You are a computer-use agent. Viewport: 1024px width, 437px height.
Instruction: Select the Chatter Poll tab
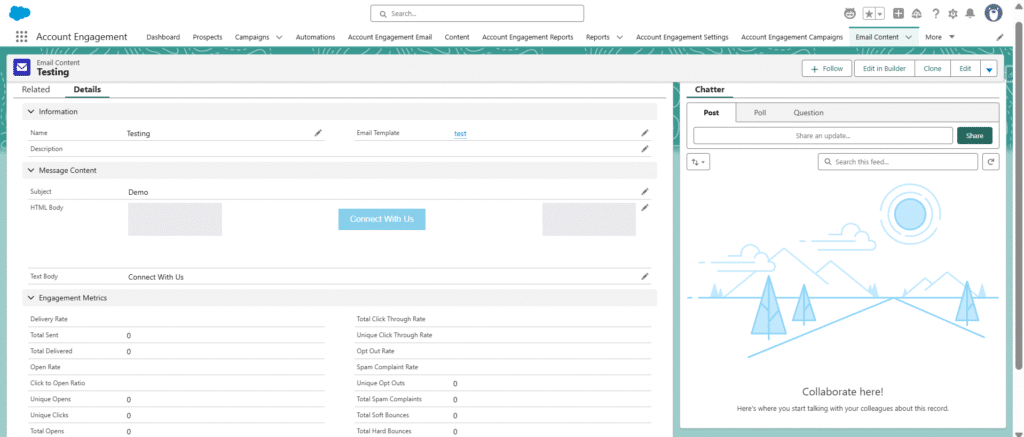(x=760, y=112)
